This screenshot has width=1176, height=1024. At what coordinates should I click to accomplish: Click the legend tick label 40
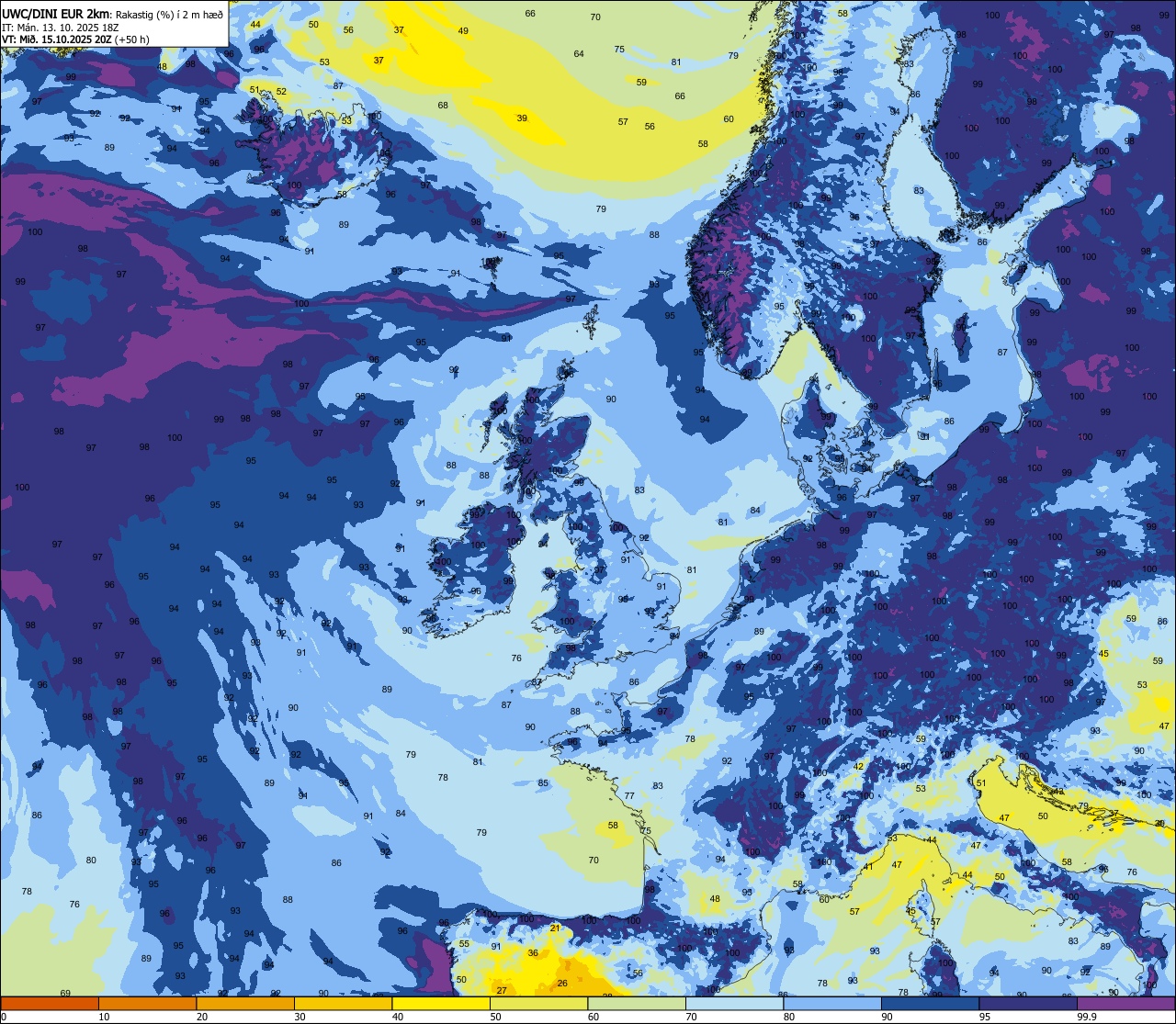[398, 1017]
